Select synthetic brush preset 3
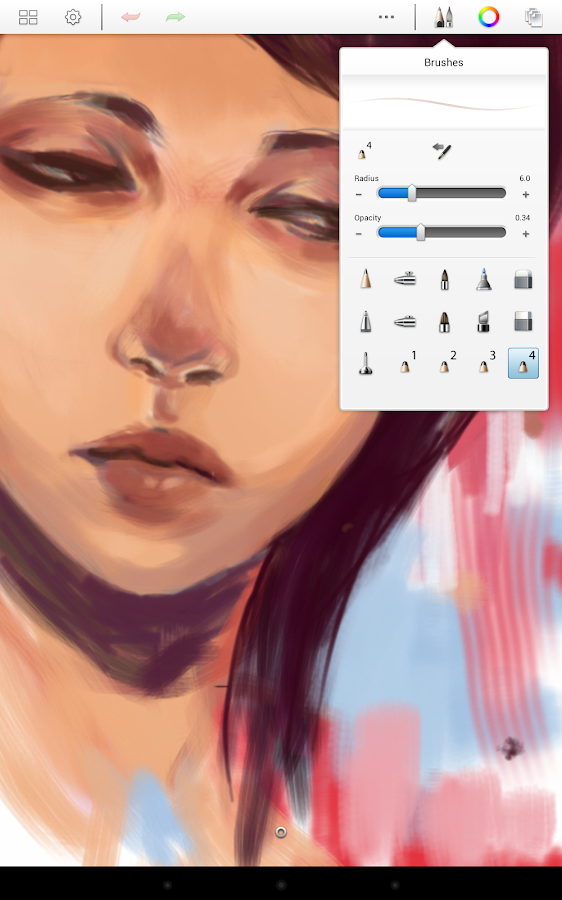 tap(485, 363)
